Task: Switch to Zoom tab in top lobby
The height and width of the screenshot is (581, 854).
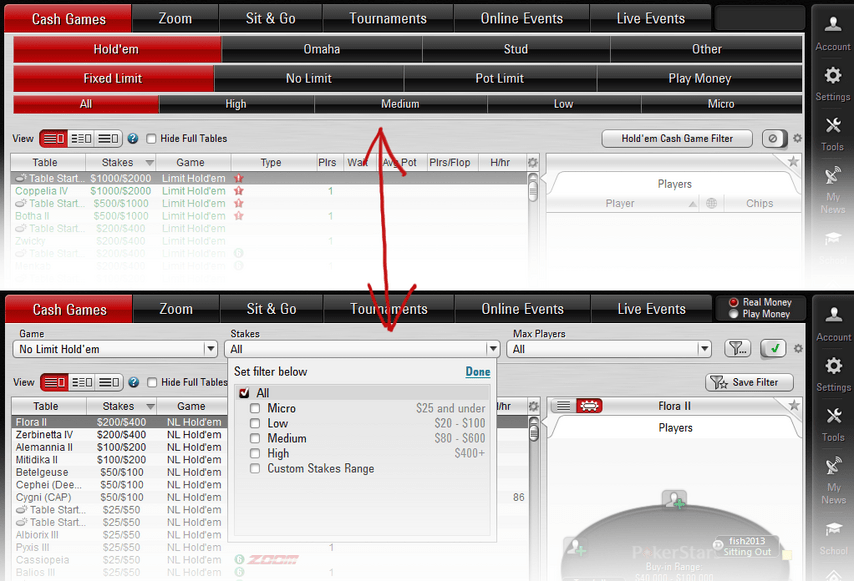Action: (x=175, y=19)
